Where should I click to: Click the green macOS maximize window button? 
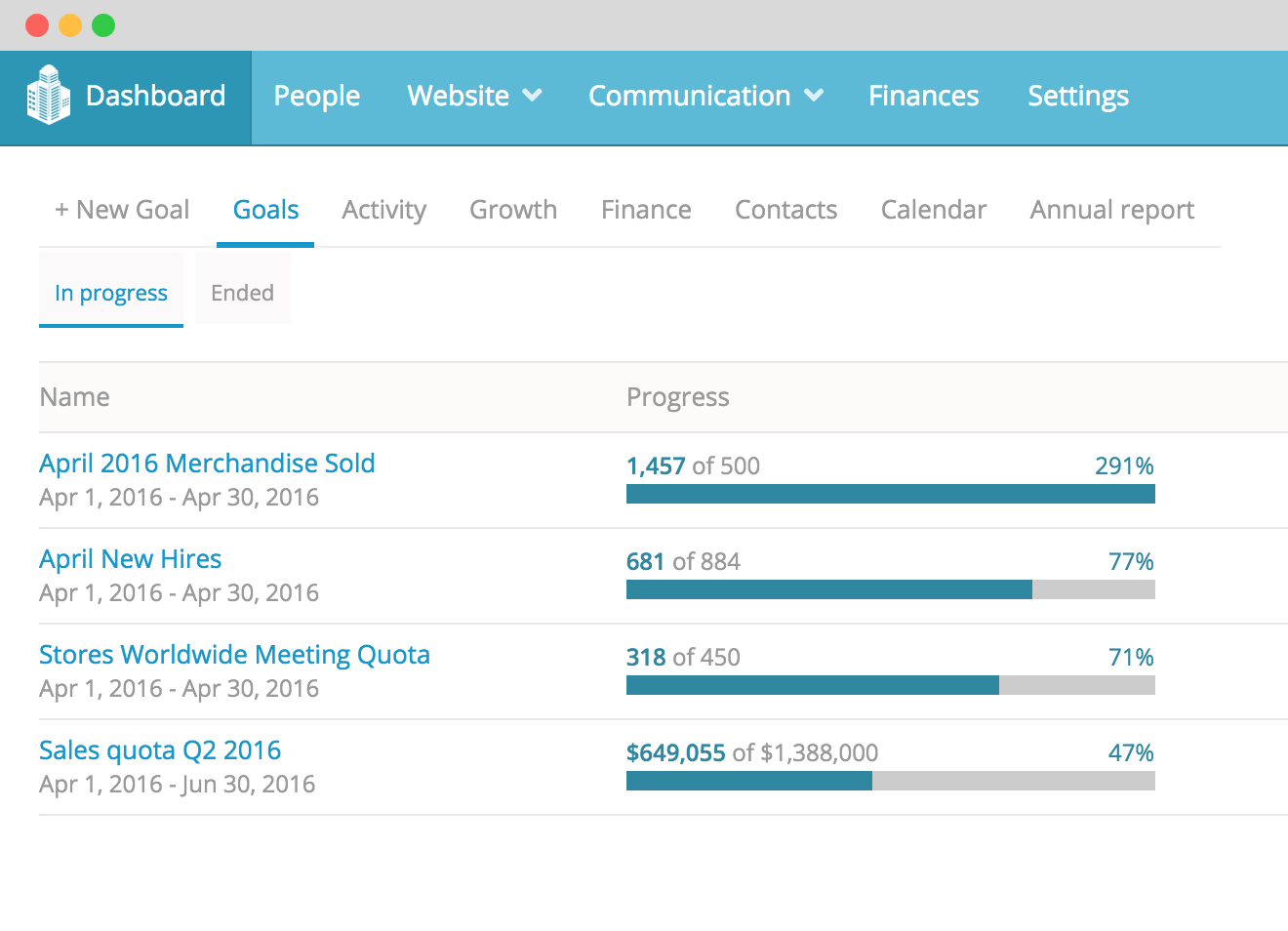(x=103, y=25)
